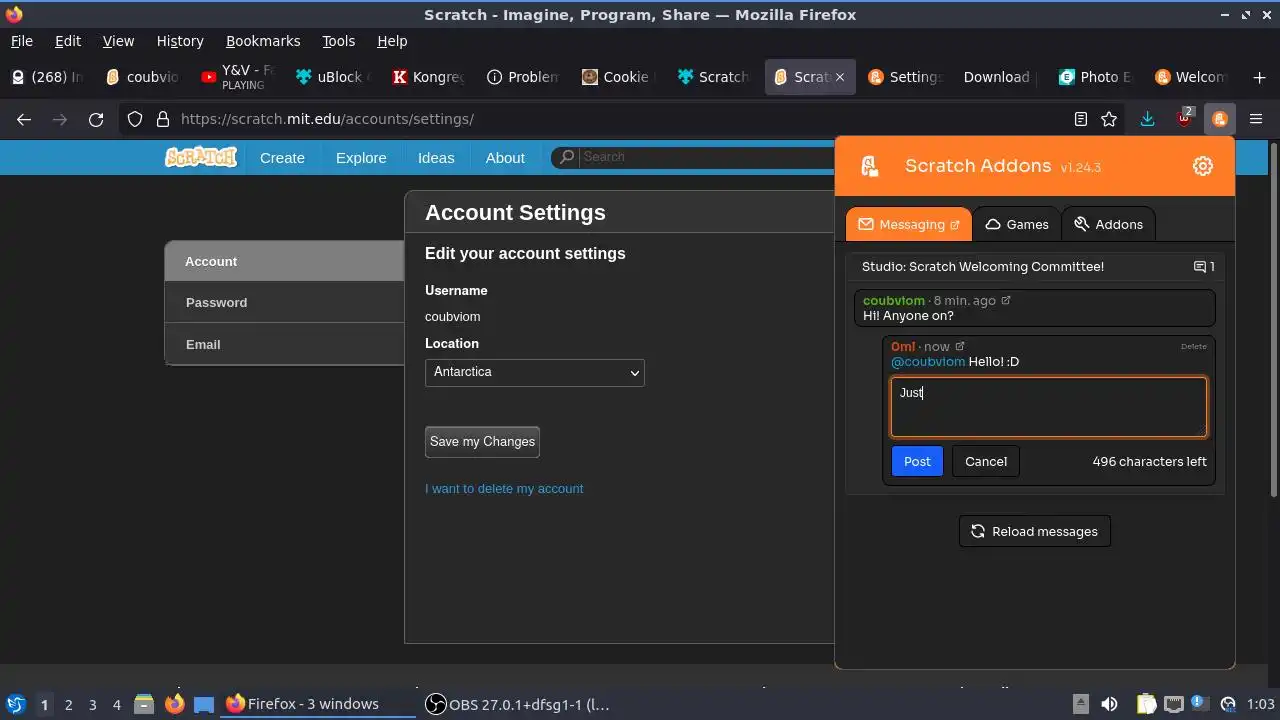
Task: Focus the reply text box
Action: coord(1049,407)
